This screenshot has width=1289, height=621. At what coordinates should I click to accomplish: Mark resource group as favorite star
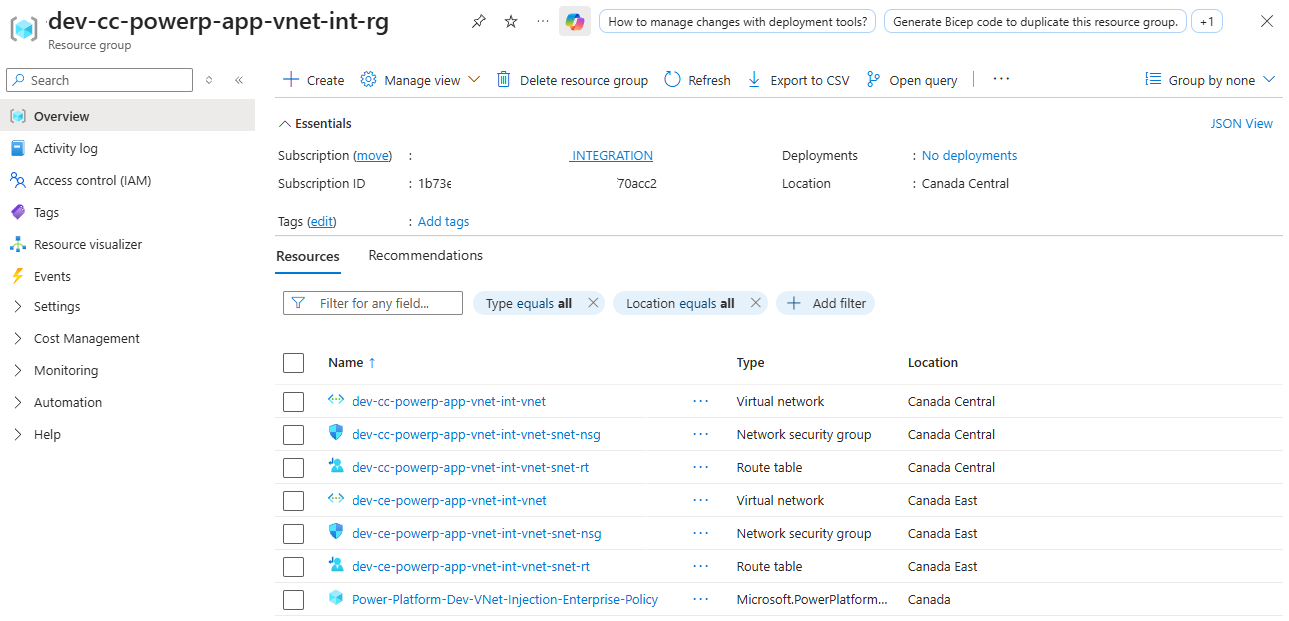[x=511, y=22]
